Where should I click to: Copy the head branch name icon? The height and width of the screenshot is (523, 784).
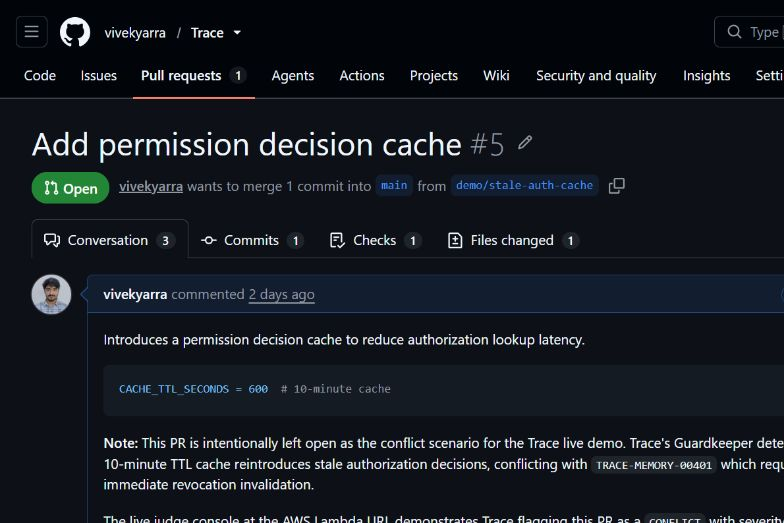[616, 186]
